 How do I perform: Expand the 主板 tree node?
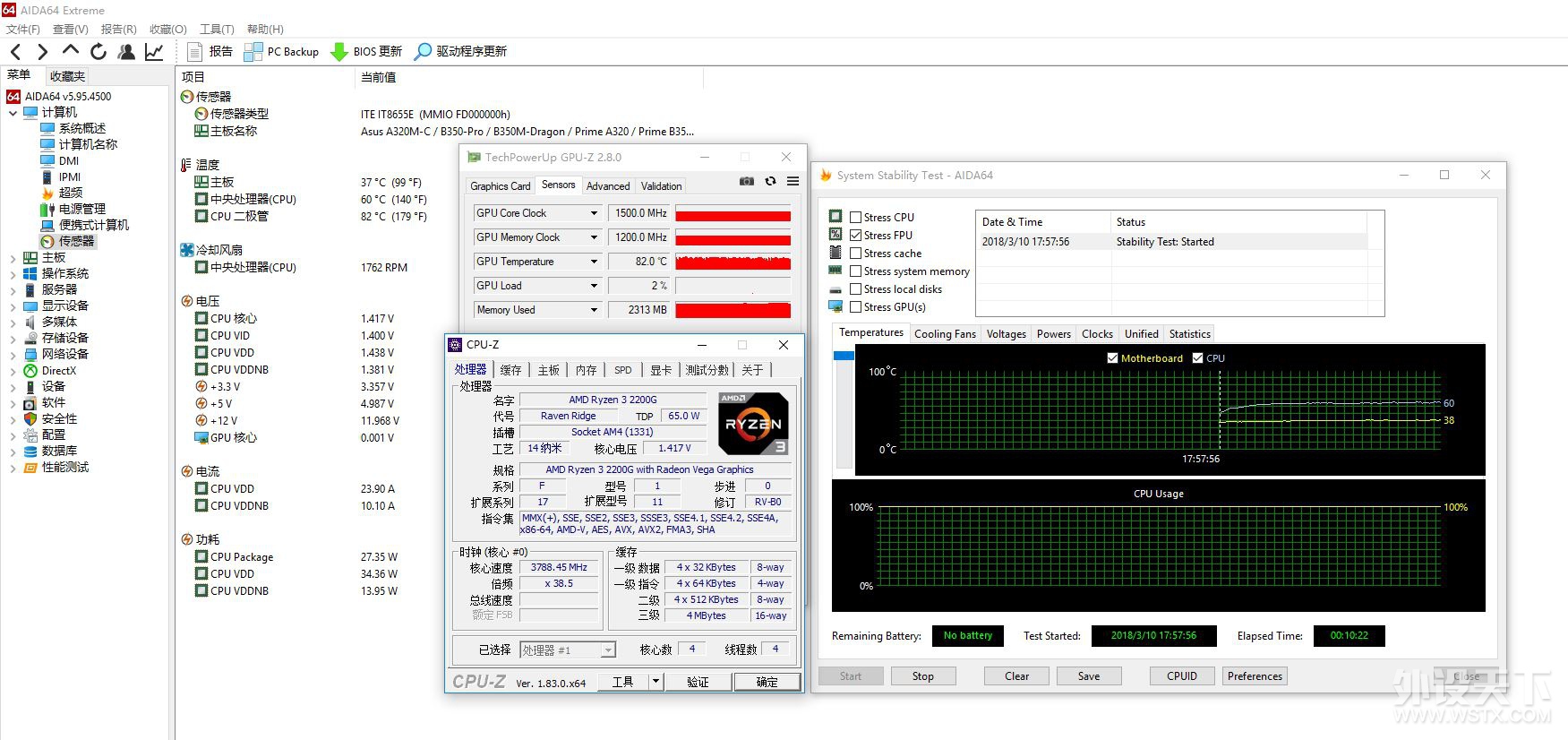pos(13,258)
